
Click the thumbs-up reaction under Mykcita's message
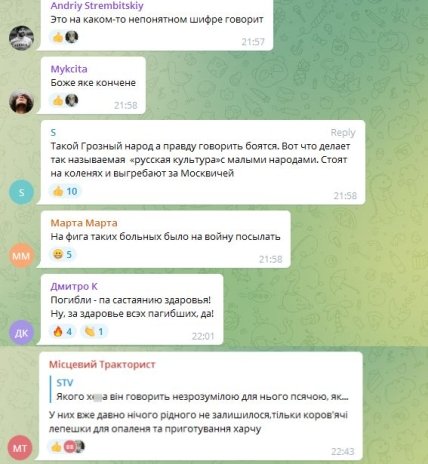65,100
